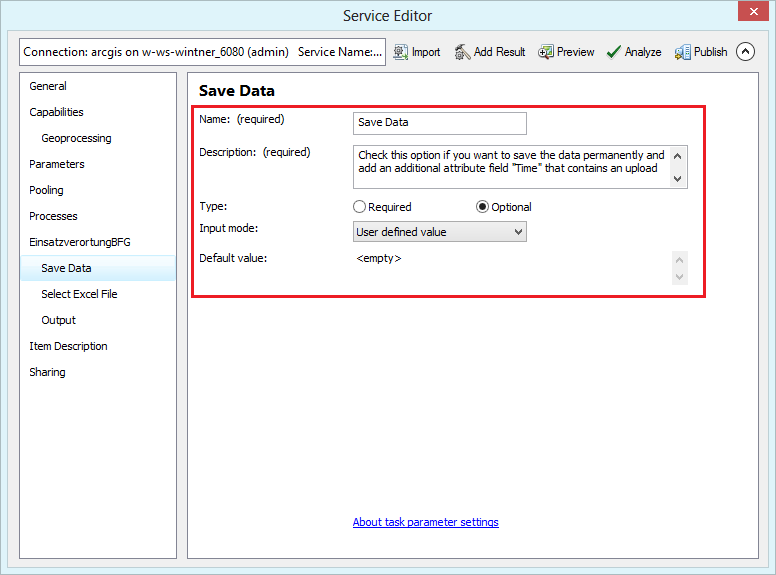Select the Required radio button
776x575 pixels.
click(359, 207)
